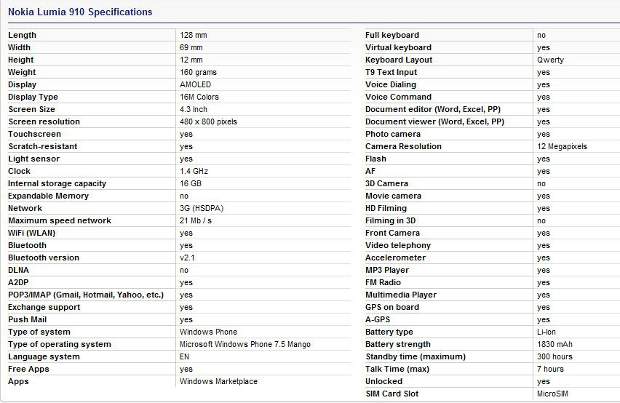Click the 'MicroSIM' card slot value
620x403 pixels.
(x=552, y=394)
